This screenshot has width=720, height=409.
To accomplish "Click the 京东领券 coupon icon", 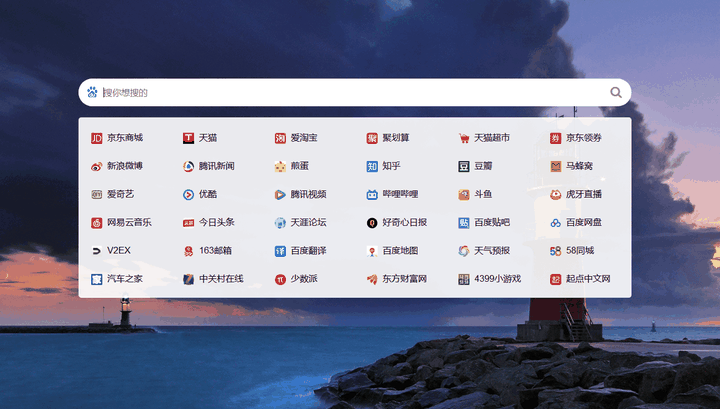I will [x=556, y=138].
